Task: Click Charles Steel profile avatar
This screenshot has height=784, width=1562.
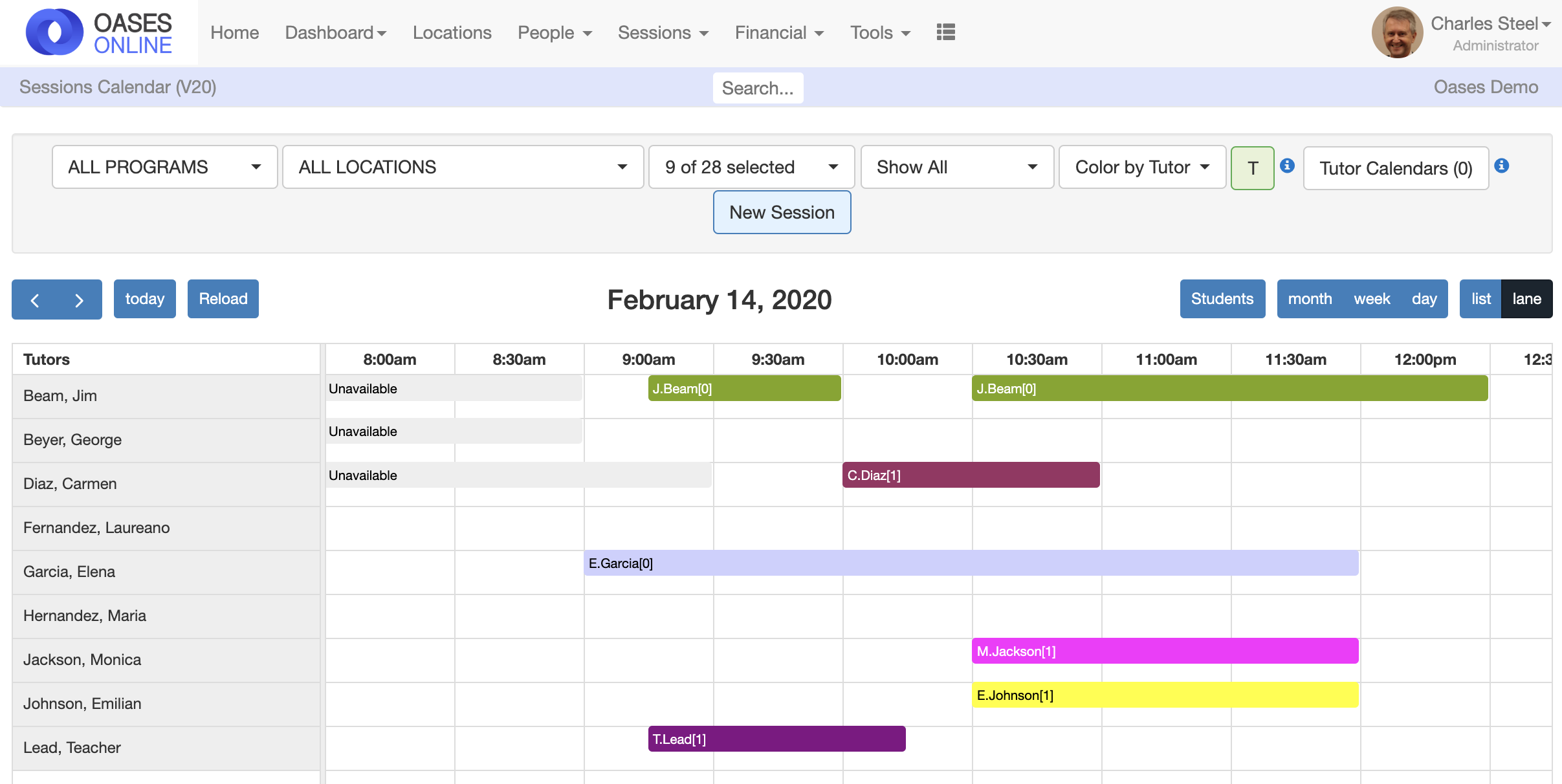Action: 1397,32
